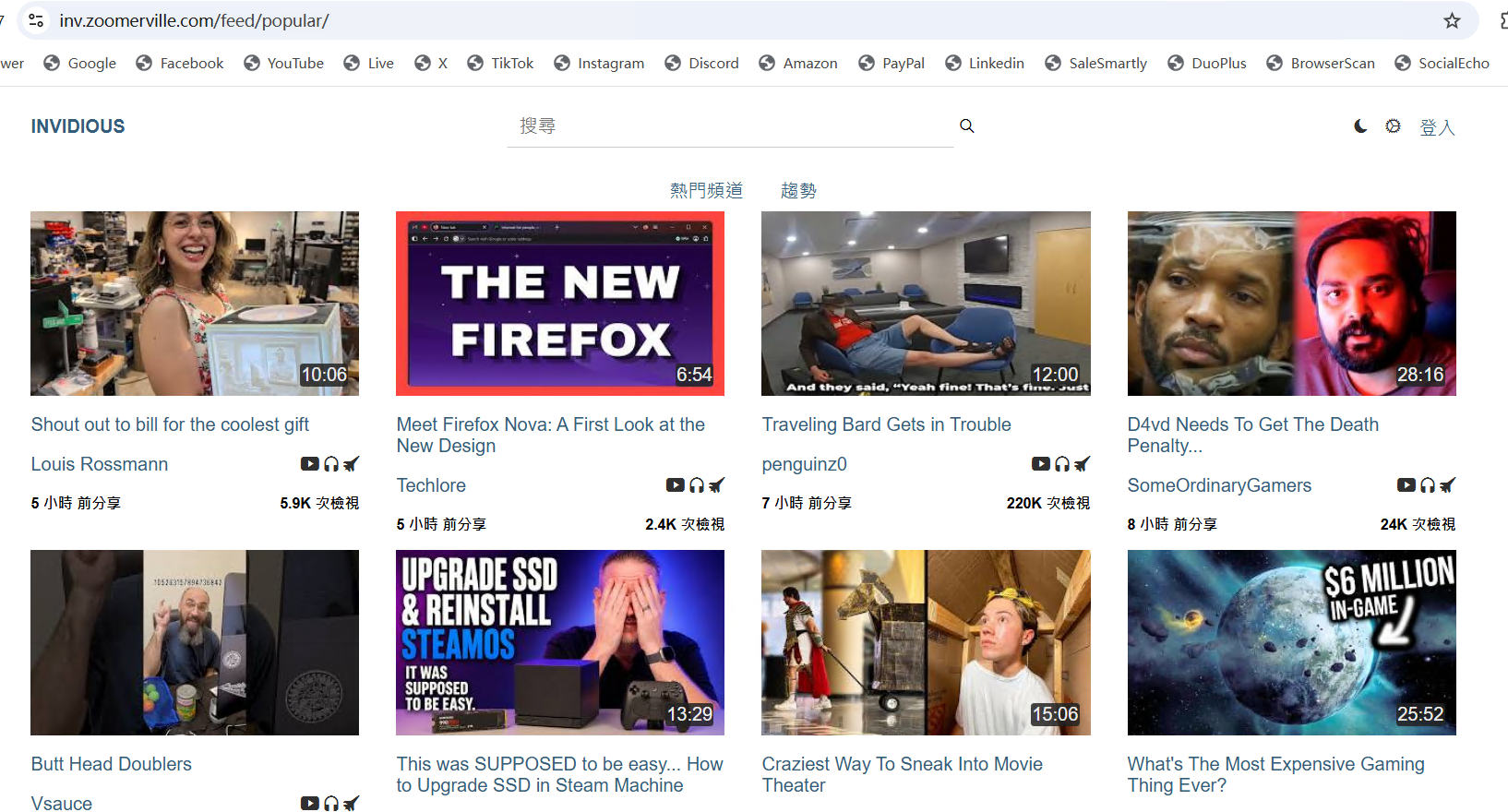This screenshot has width=1508, height=812.
Task: Watch penguinz0 video on YouTube icon
Action: coord(1040,464)
